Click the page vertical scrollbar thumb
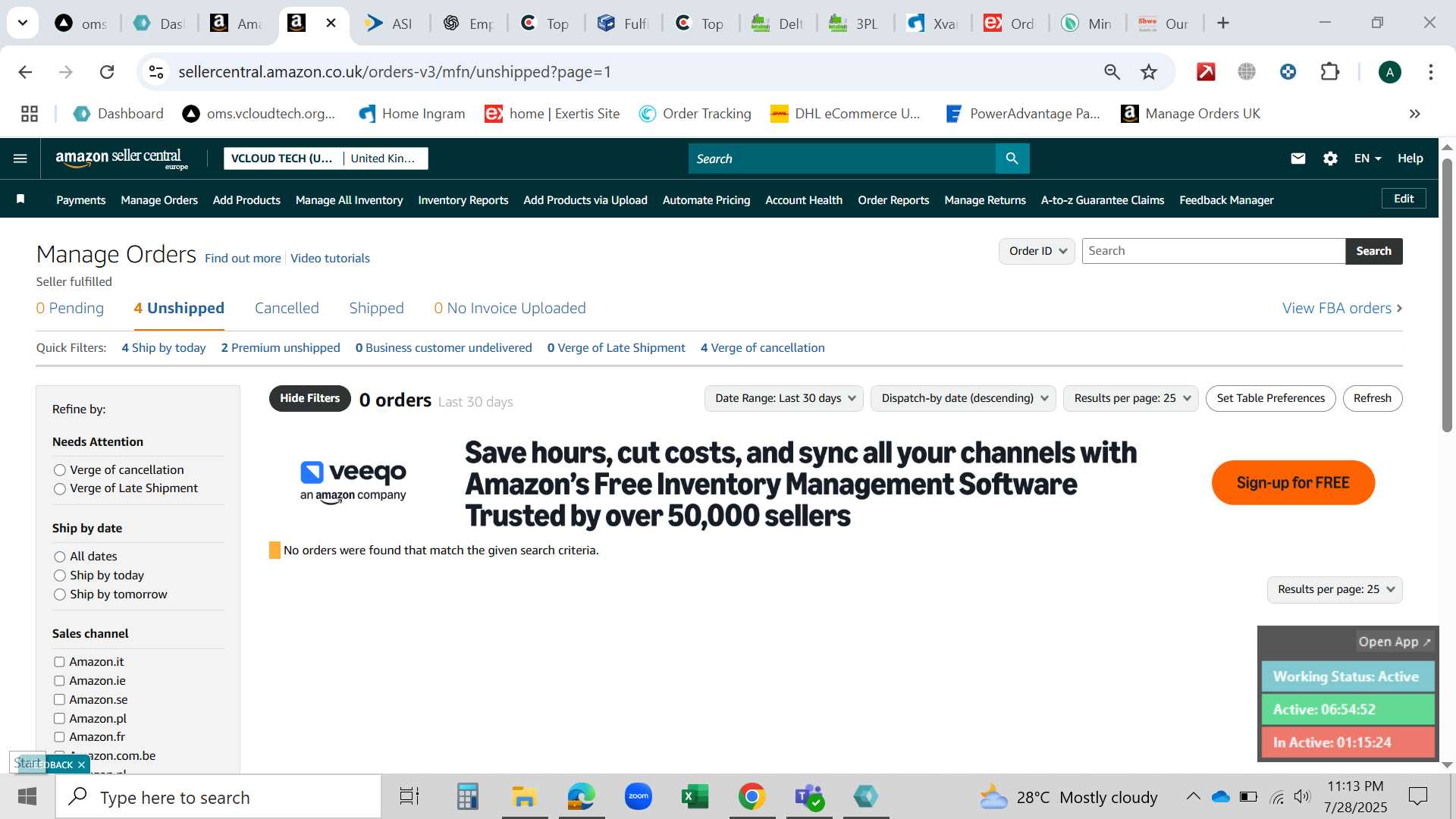 point(1446,296)
